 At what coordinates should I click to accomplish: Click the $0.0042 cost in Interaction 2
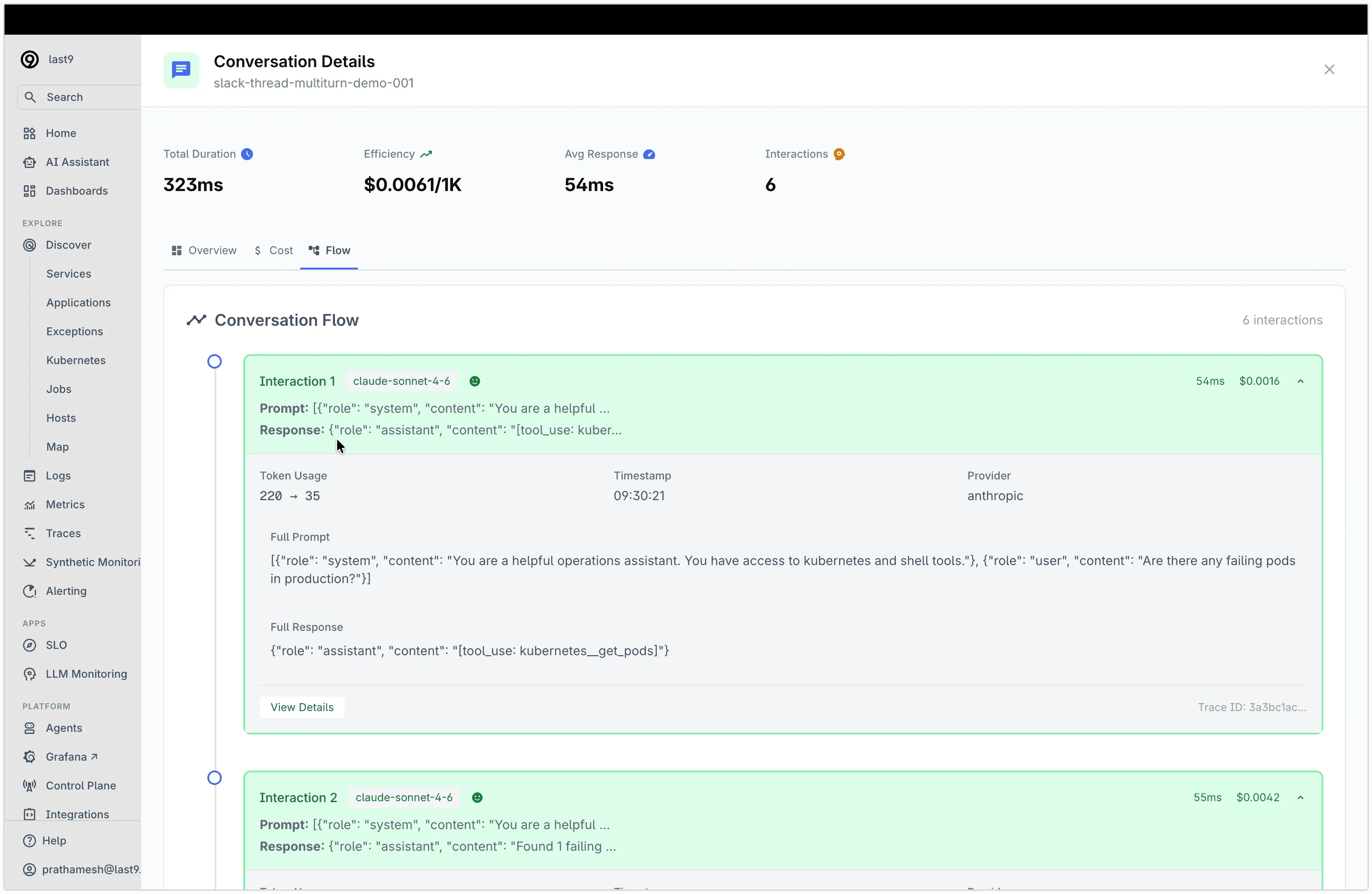[x=1257, y=797]
